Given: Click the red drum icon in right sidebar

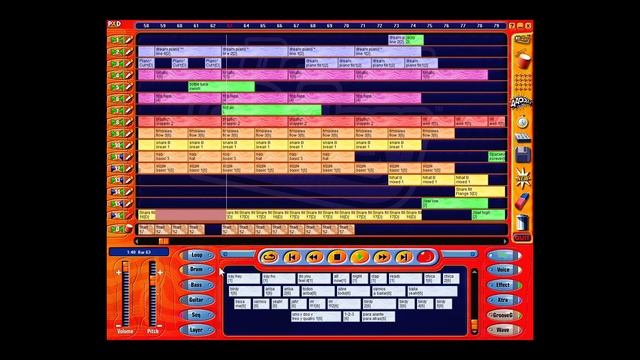Looking at the screenshot, I should tap(523, 61).
